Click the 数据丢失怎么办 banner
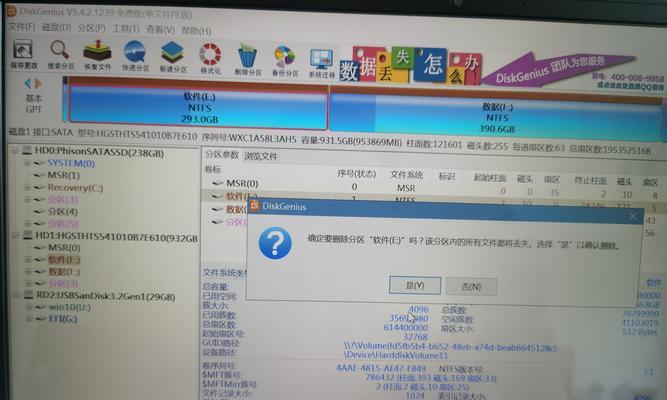The image size is (667, 400). pos(410,65)
